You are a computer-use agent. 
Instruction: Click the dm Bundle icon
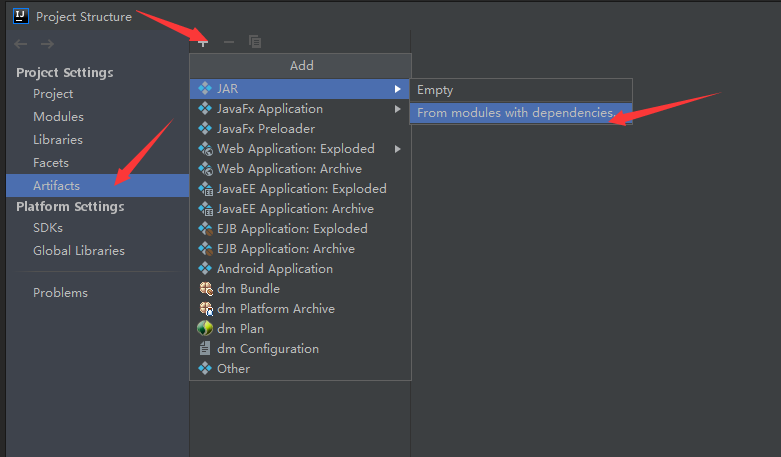tap(206, 288)
